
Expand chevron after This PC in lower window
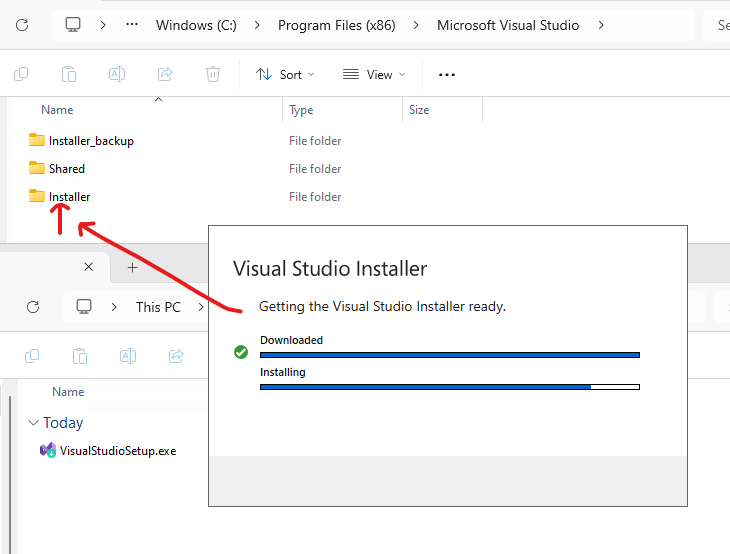[x=201, y=307]
